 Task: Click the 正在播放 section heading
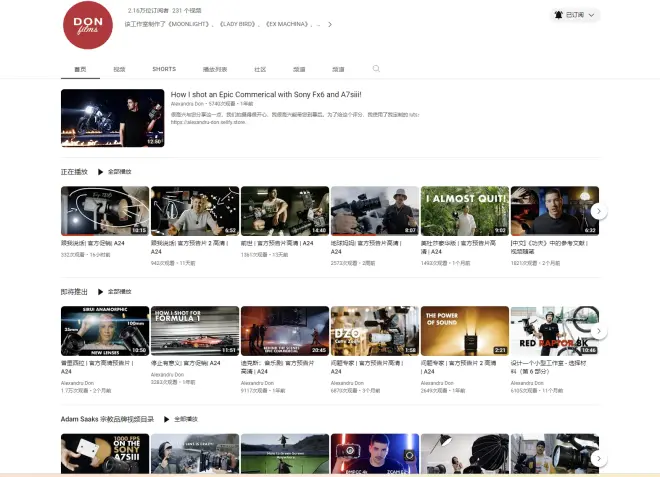74,172
